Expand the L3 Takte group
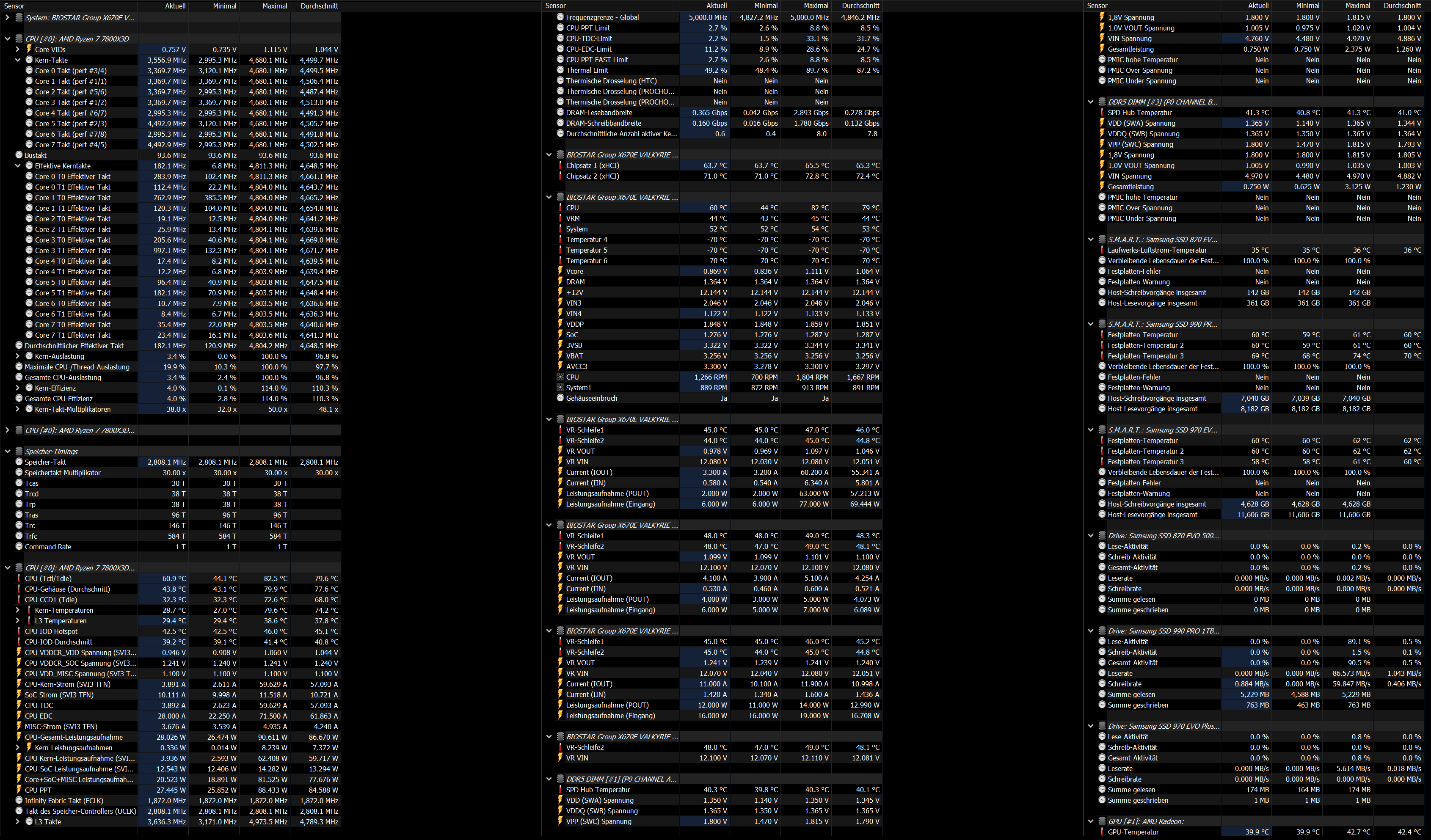The image size is (1431, 840). pos(18,821)
